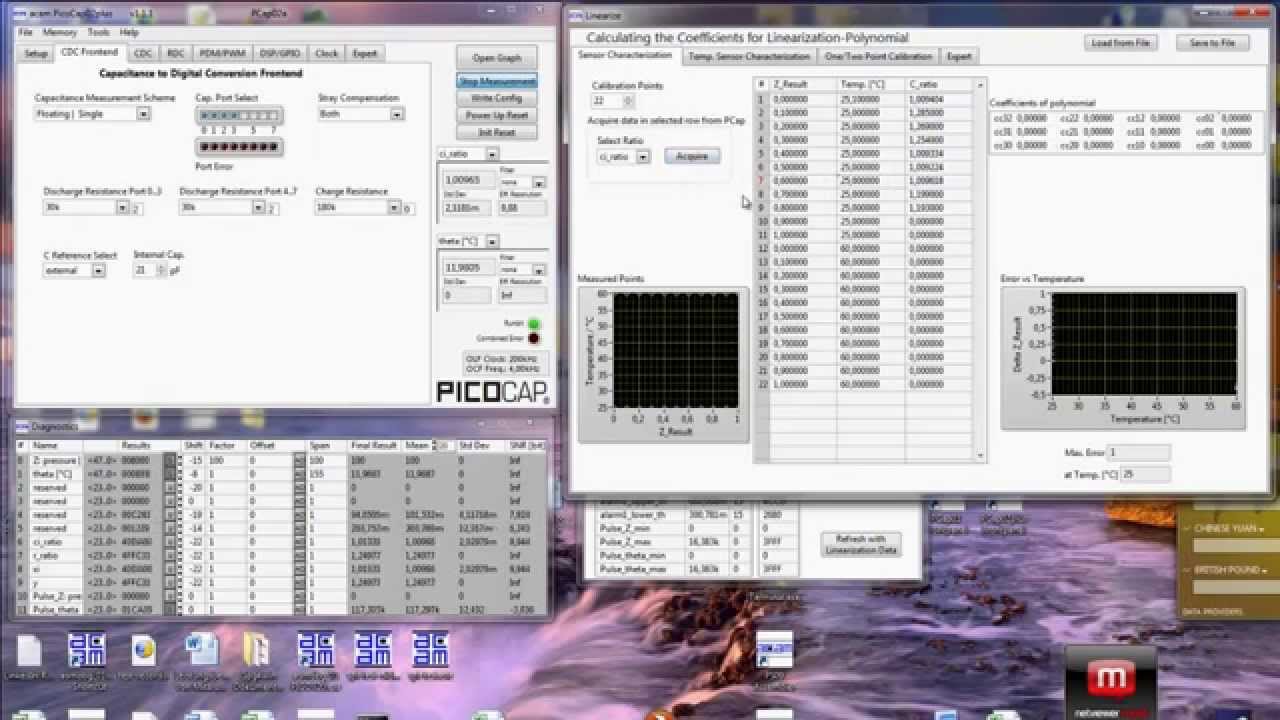Adjust the Internal Cap. stepper
The image size is (1280, 720).
(162, 270)
